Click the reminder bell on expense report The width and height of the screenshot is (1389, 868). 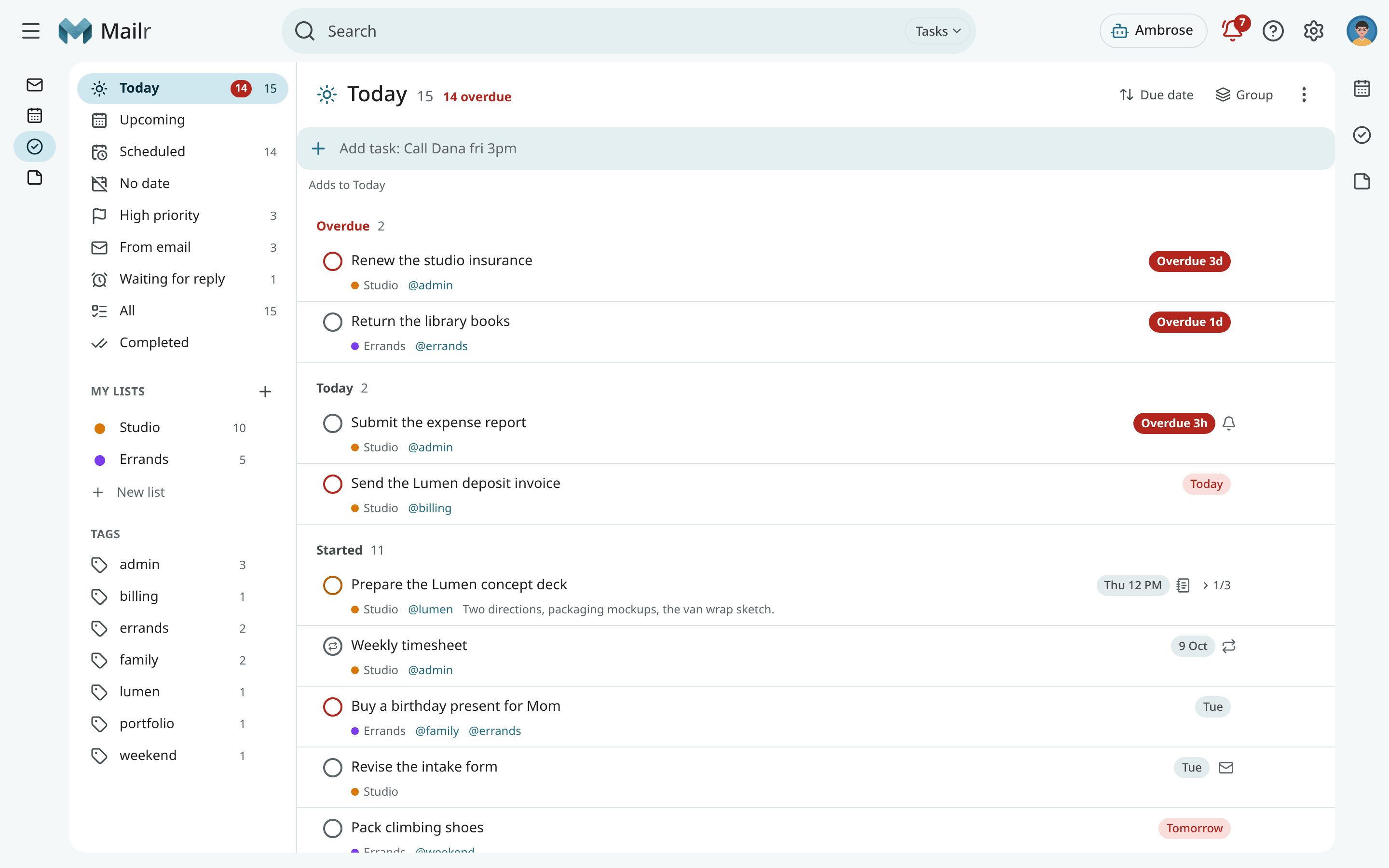click(x=1229, y=423)
